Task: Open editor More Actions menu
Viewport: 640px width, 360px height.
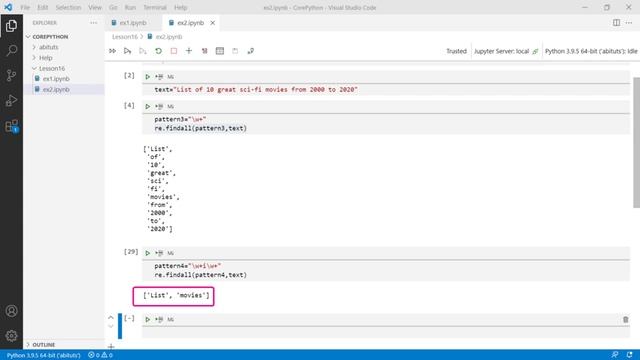Action: tap(629, 23)
